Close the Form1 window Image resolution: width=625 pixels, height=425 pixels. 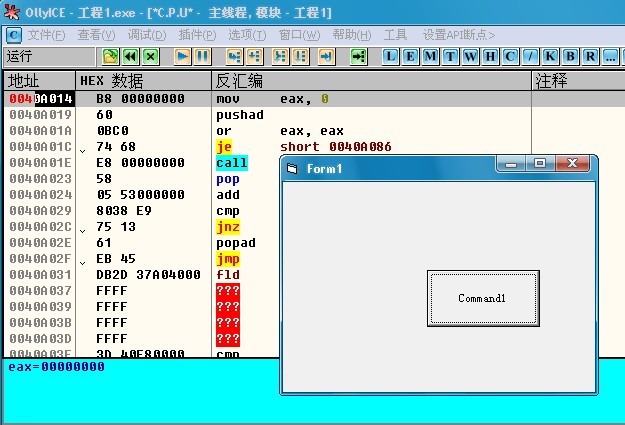pos(572,163)
